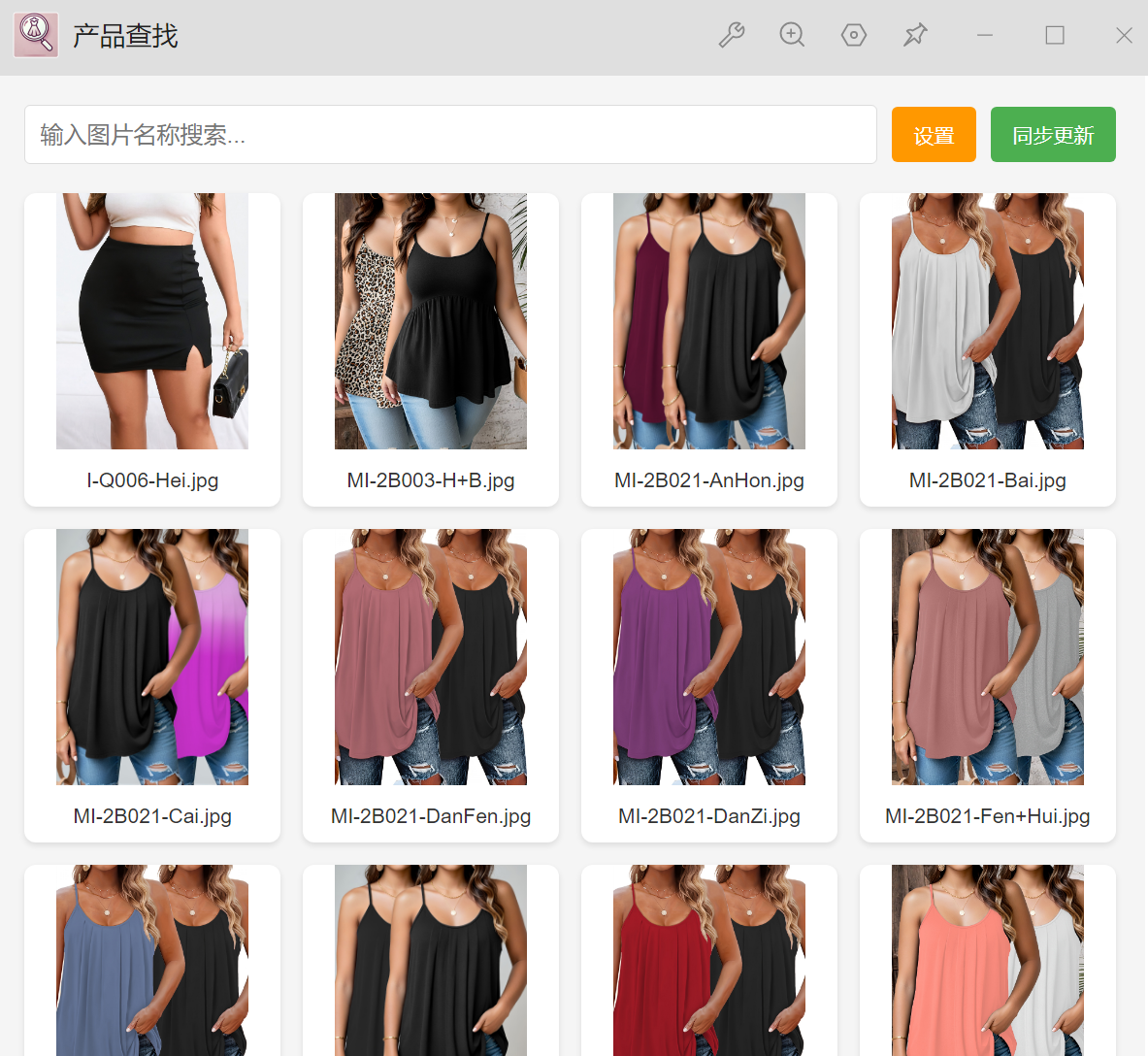The image size is (1148, 1056).
Task: Open the two black tops thumbnail in bottom row
Action: tap(431, 961)
